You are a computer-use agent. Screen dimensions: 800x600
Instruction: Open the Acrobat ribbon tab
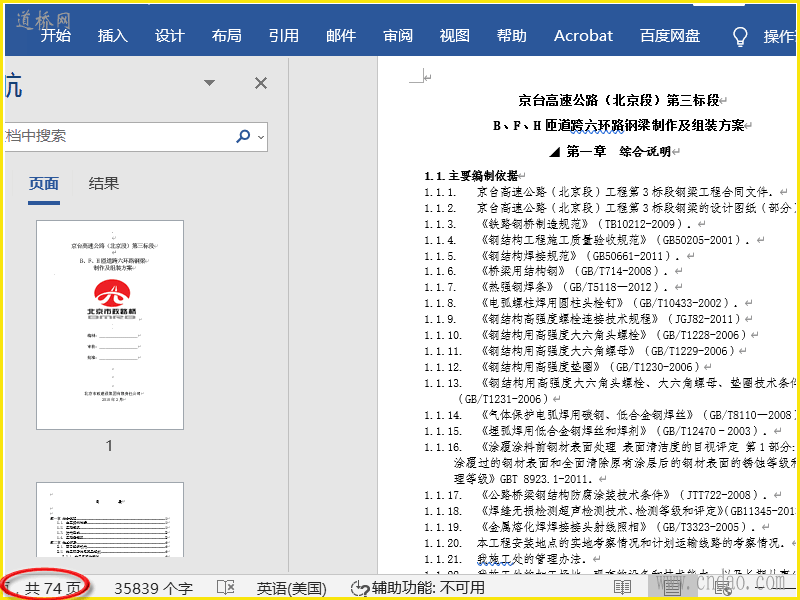click(x=584, y=35)
